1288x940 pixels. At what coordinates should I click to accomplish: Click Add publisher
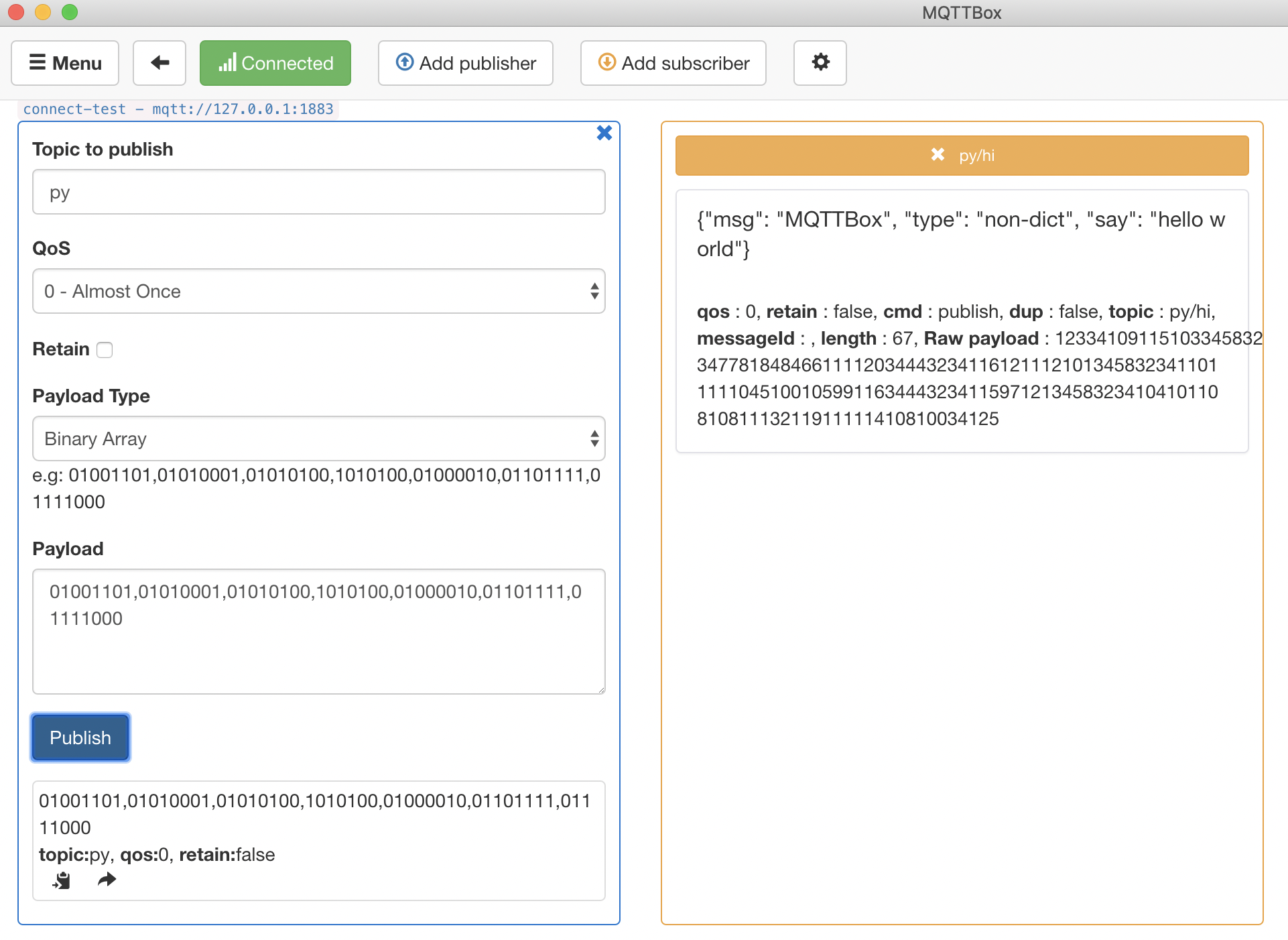466,63
